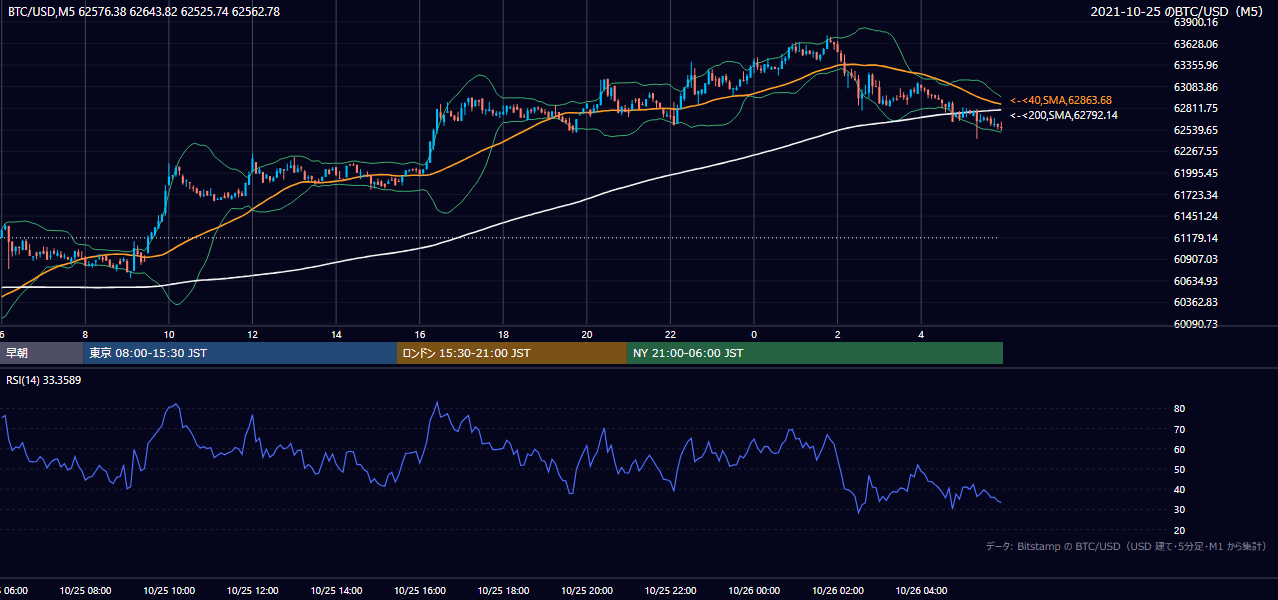Click price axis label 62539.65
Viewport: 1278px width, 600px height.
tap(1196, 130)
